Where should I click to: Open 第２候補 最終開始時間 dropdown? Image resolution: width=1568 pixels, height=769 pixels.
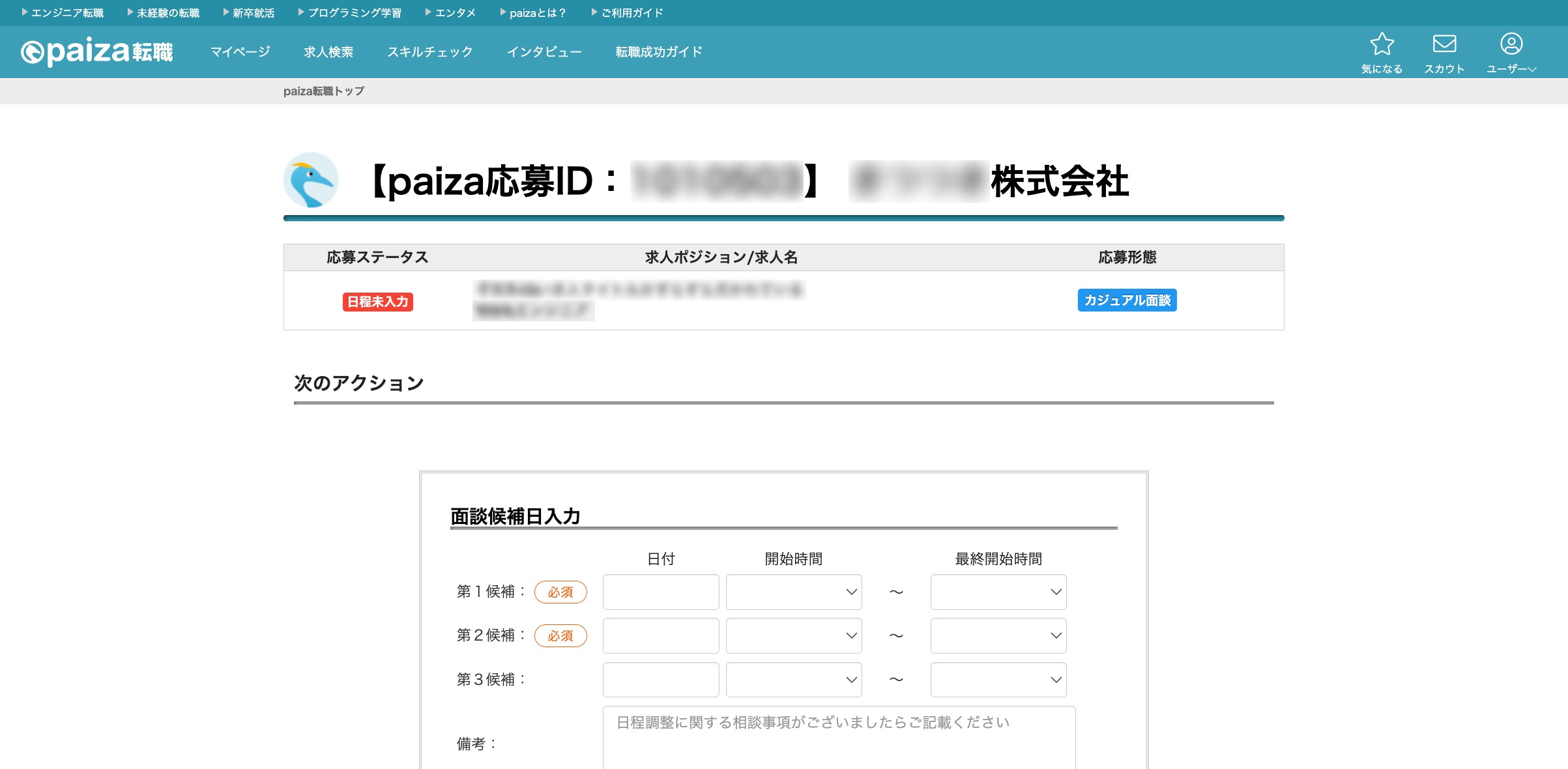[998, 635]
